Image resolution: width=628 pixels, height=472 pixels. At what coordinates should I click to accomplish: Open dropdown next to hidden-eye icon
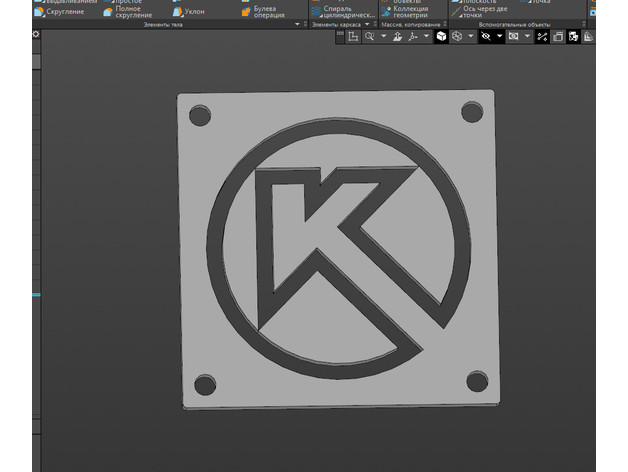(x=499, y=36)
